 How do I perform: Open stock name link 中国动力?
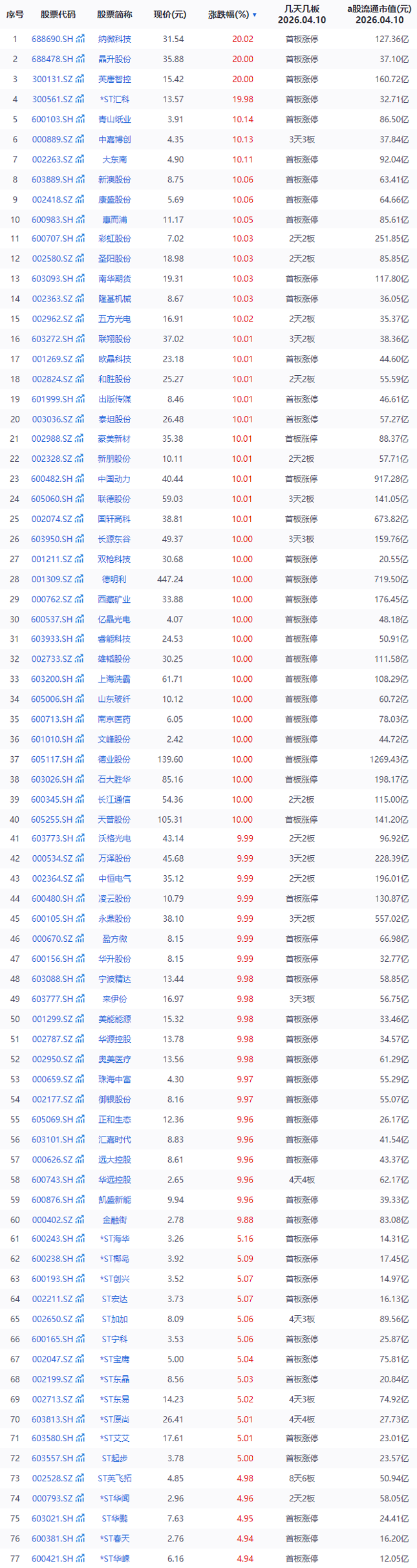point(114,479)
